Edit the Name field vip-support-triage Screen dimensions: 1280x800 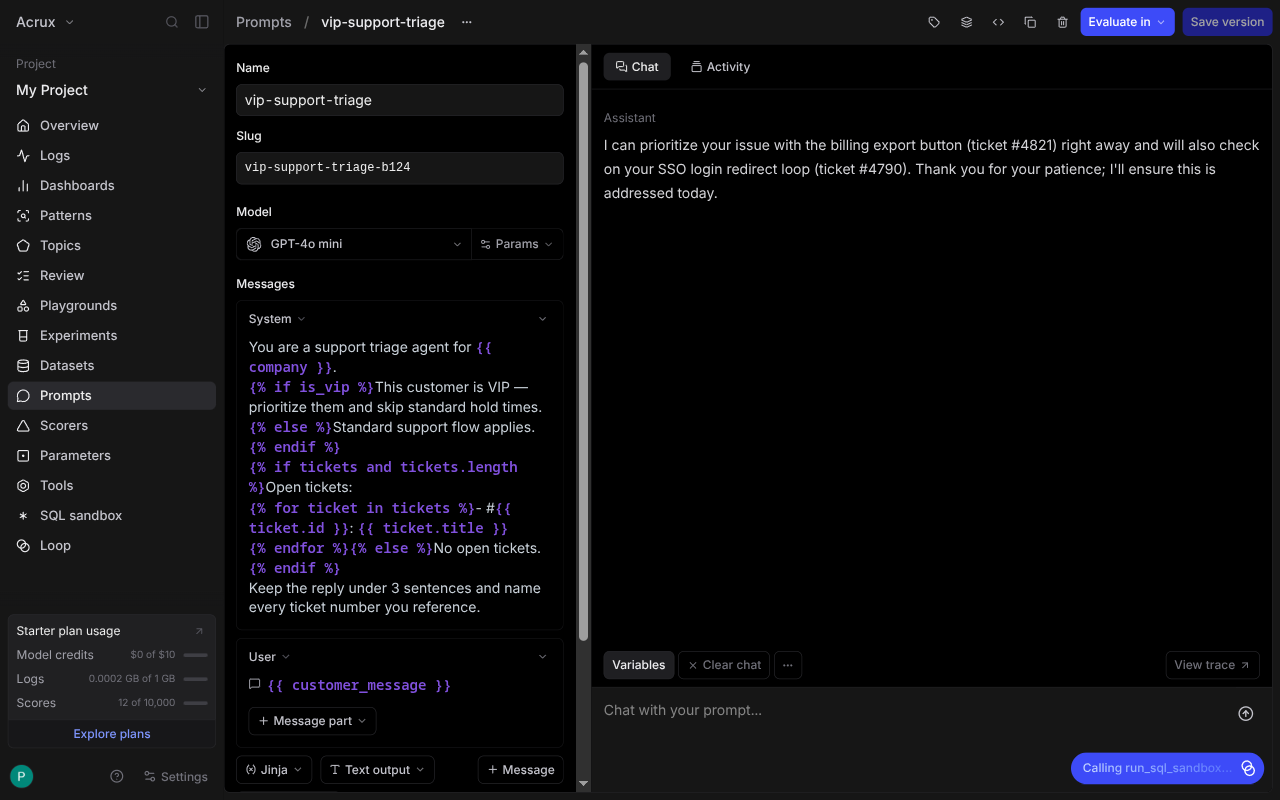400,100
